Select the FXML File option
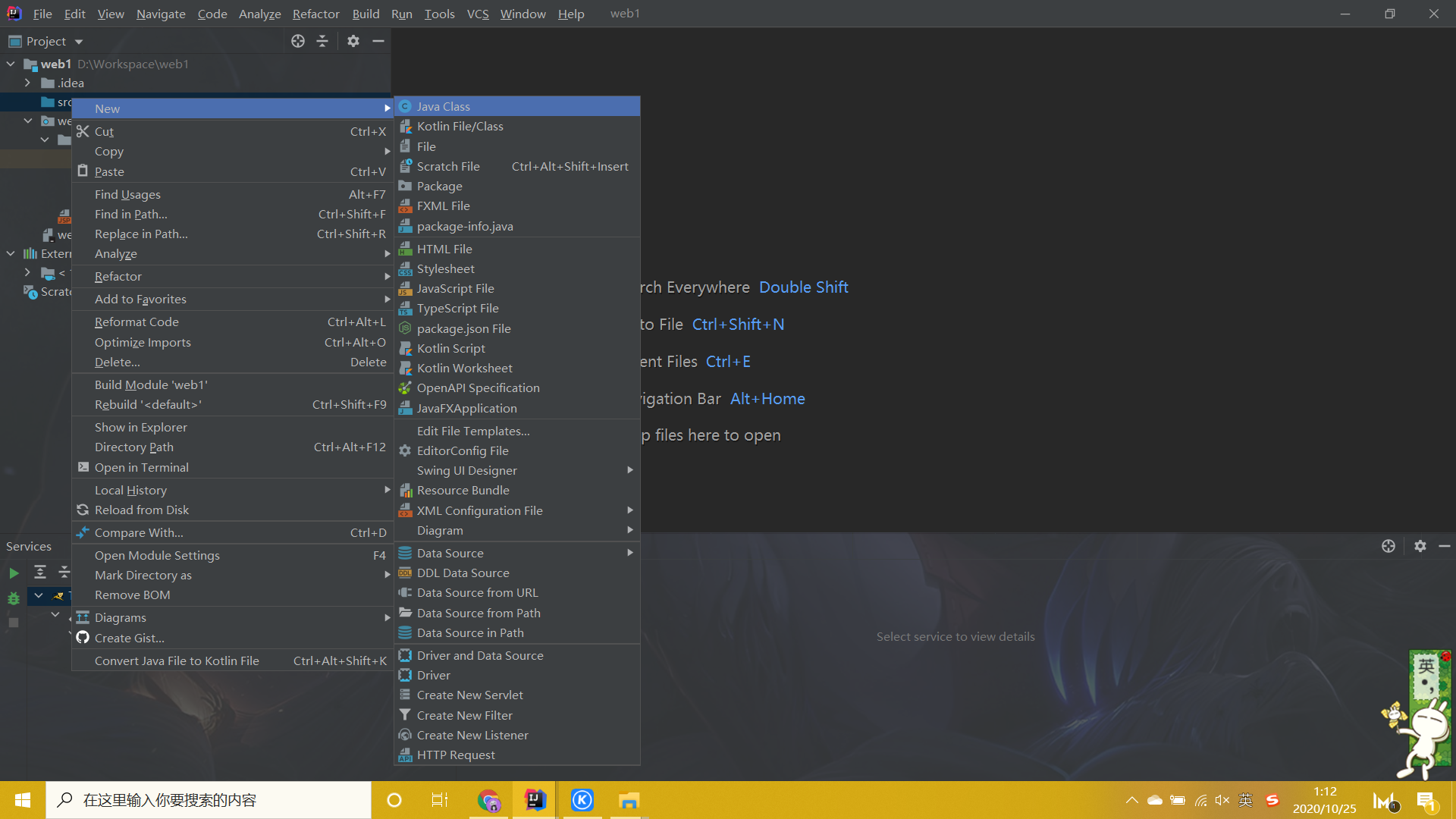The image size is (1456, 819). 517,206
